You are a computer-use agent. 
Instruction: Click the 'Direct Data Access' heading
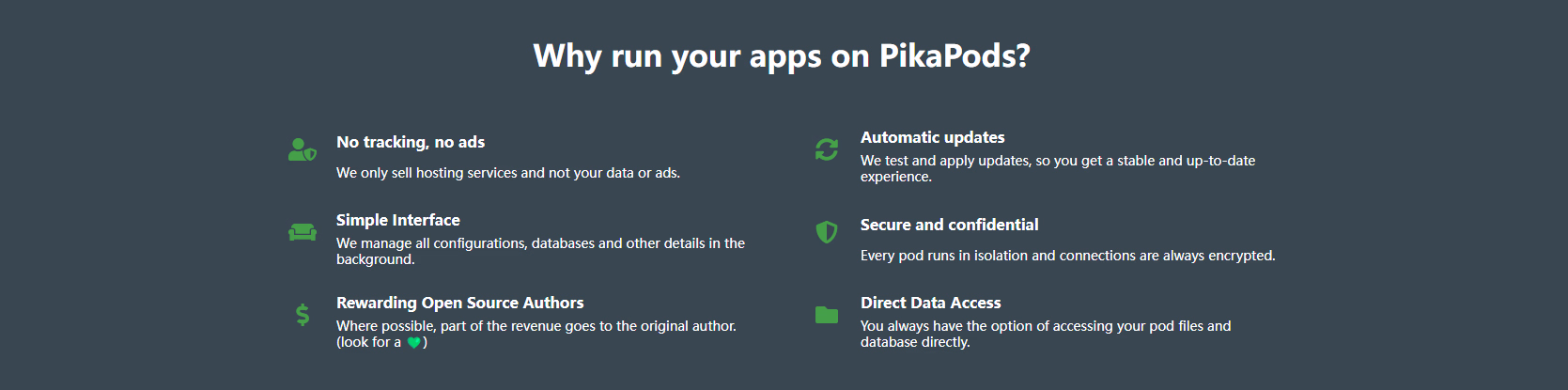click(x=931, y=303)
